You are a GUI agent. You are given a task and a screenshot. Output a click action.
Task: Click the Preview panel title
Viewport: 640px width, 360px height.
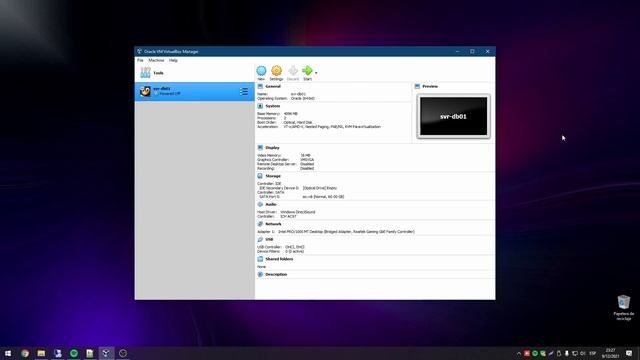pos(430,87)
